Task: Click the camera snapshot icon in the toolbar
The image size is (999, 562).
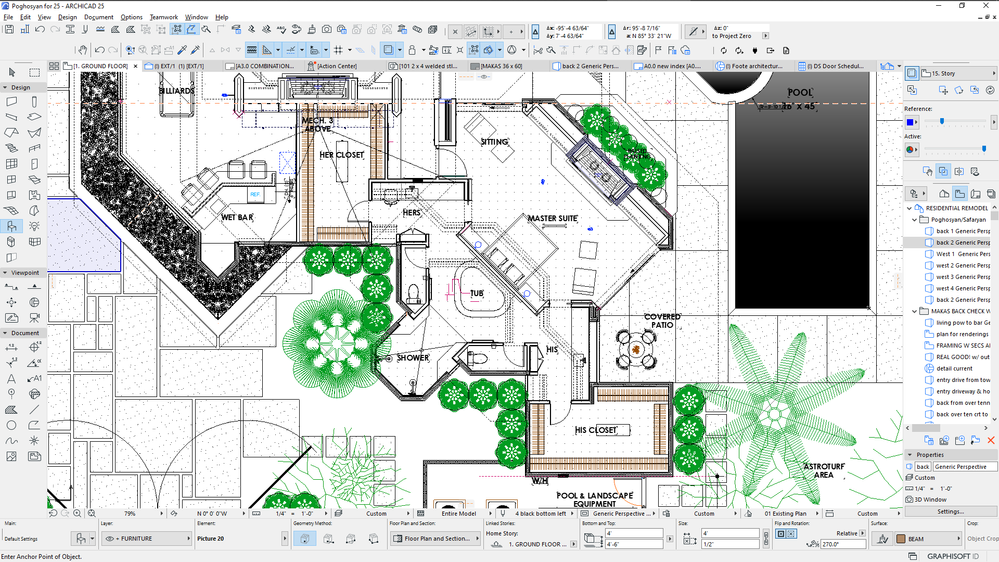Action: coord(327,30)
